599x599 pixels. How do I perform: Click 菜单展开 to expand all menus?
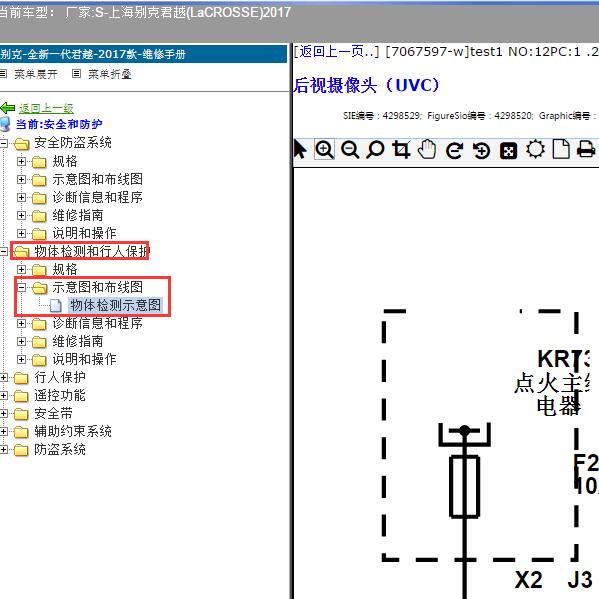coord(36,74)
